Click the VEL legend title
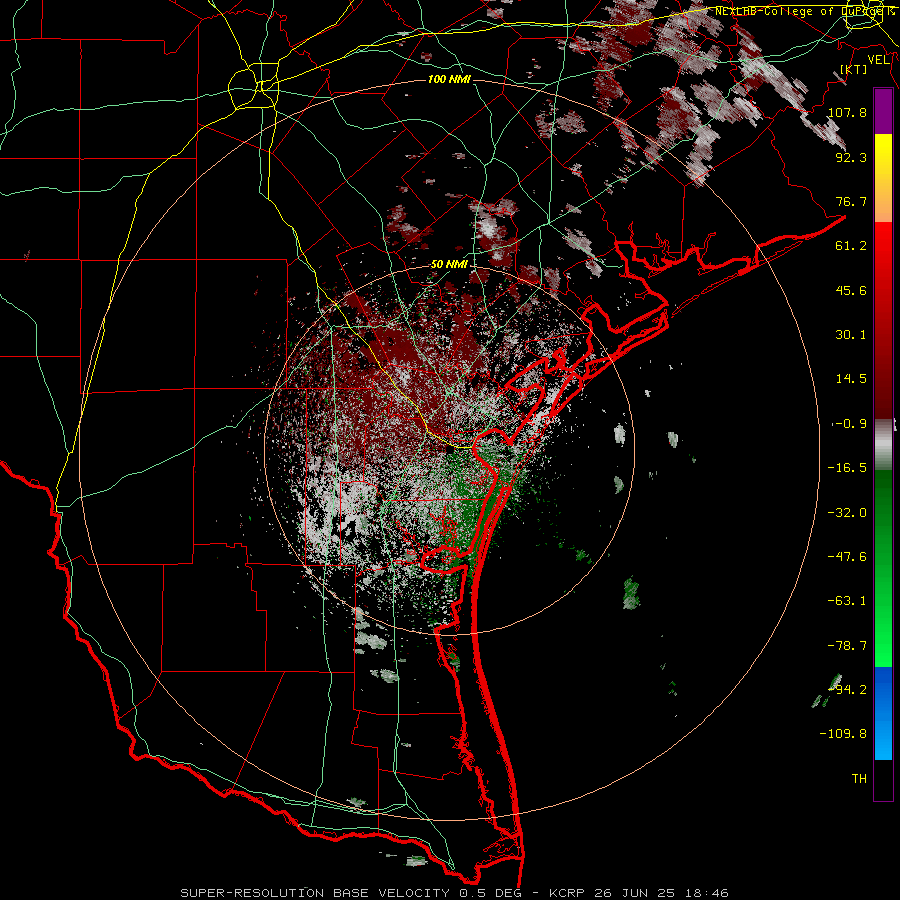This screenshot has height=900, width=900. tap(879, 60)
